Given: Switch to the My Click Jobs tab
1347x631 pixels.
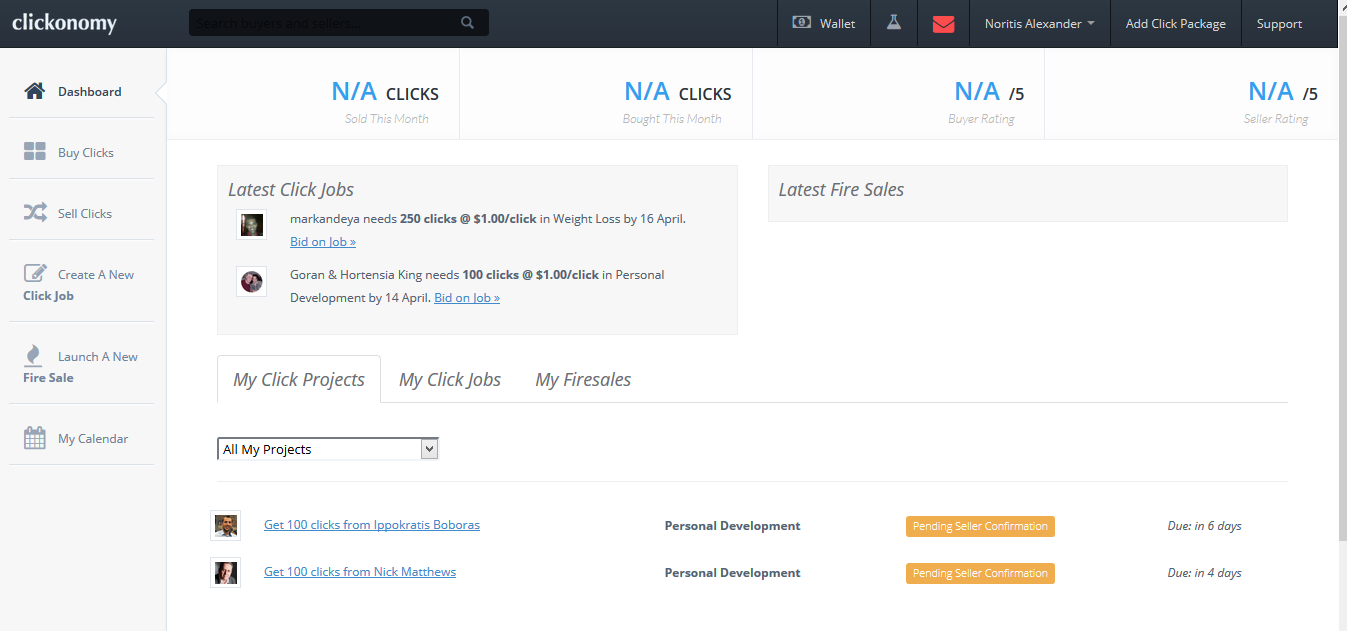Looking at the screenshot, I should [450, 379].
